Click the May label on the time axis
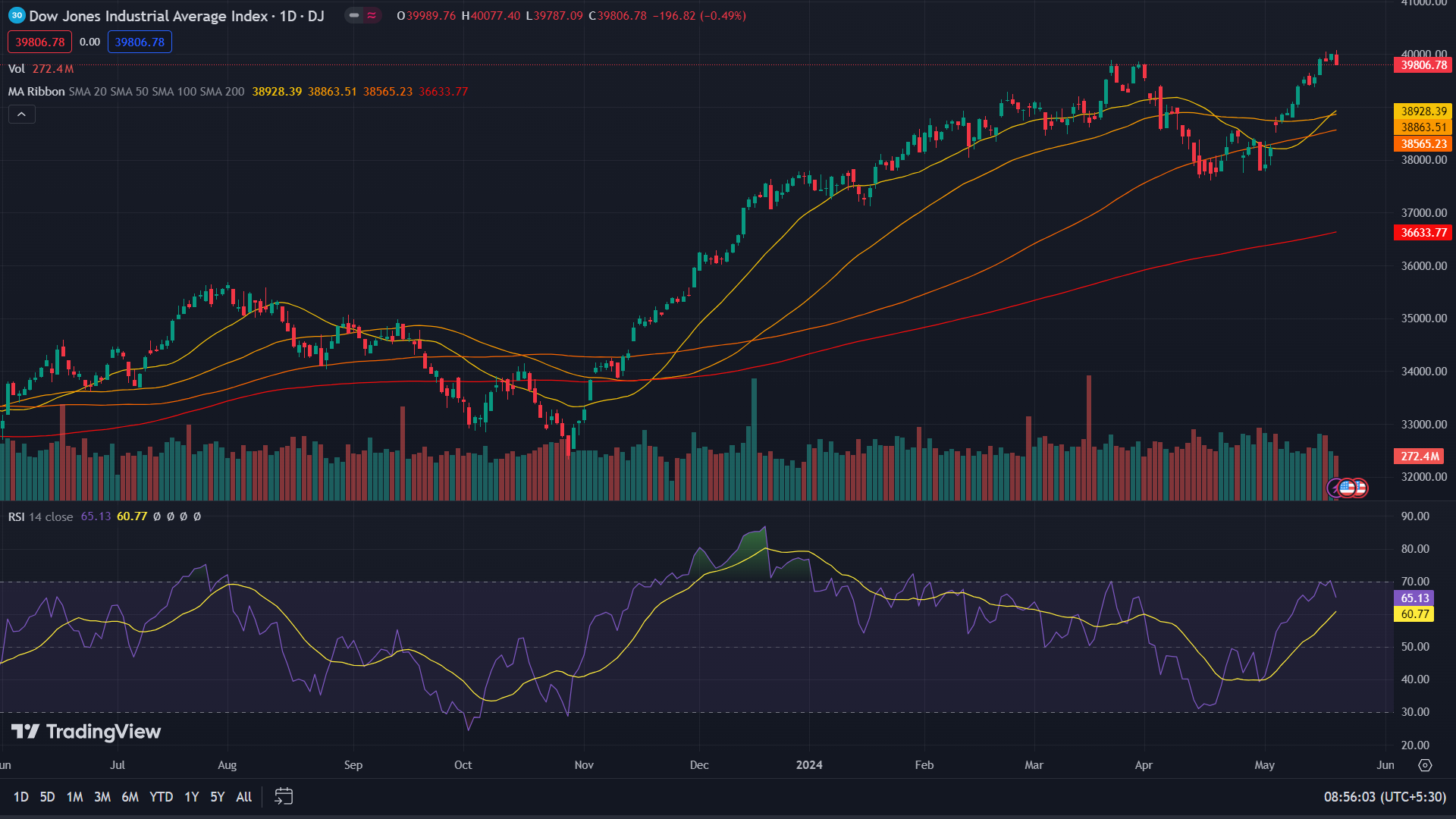Image resolution: width=1456 pixels, height=819 pixels. click(1264, 765)
